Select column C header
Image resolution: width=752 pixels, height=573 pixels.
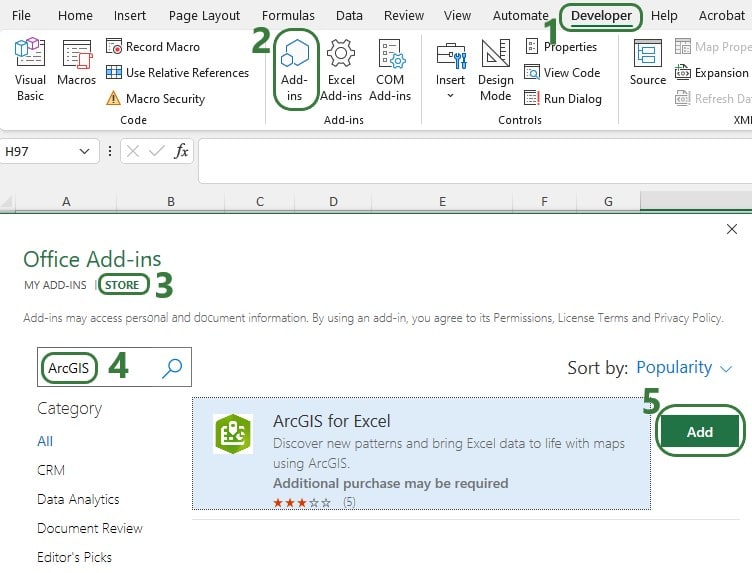point(260,201)
